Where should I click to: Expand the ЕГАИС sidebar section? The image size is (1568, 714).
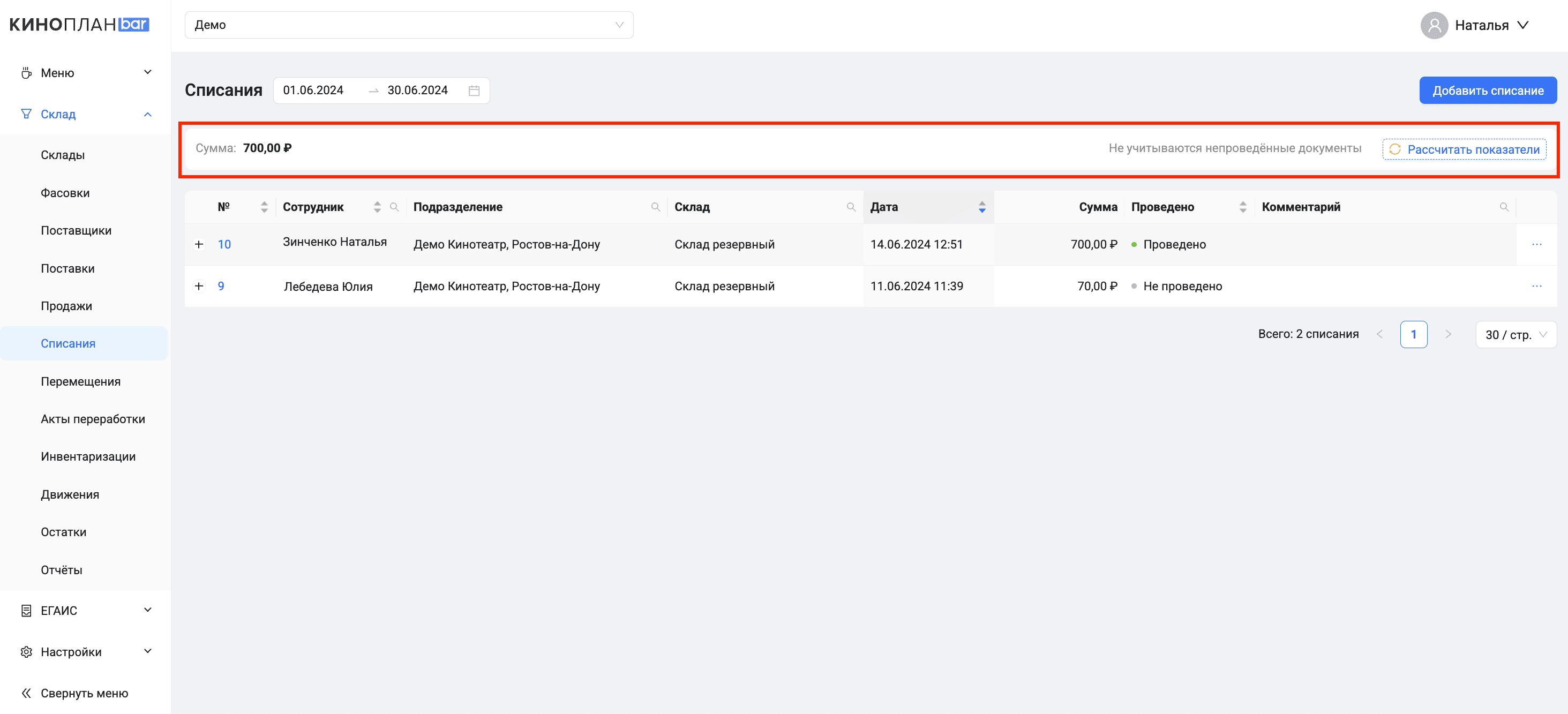[x=85, y=610]
